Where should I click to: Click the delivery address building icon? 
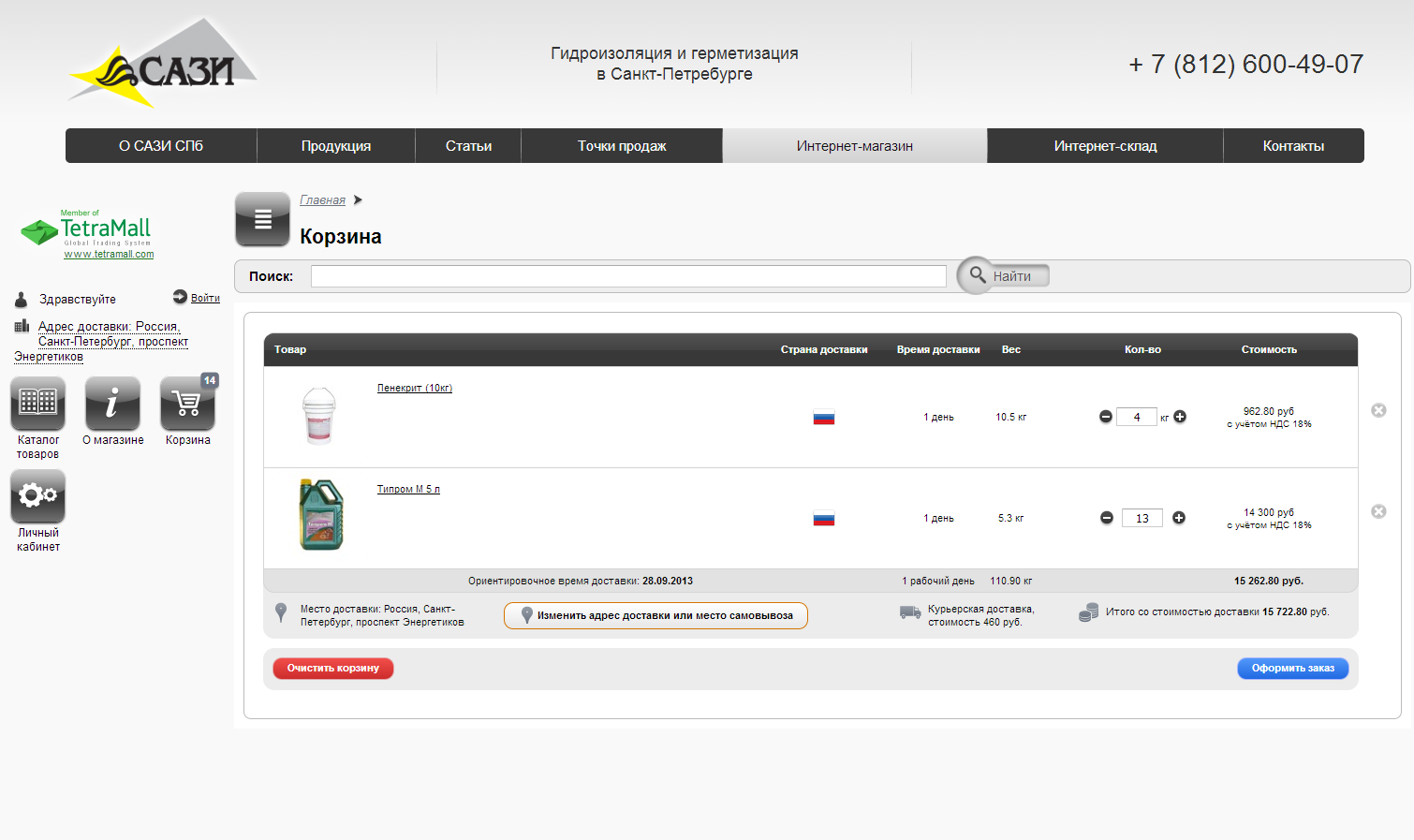(x=22, y=326)
